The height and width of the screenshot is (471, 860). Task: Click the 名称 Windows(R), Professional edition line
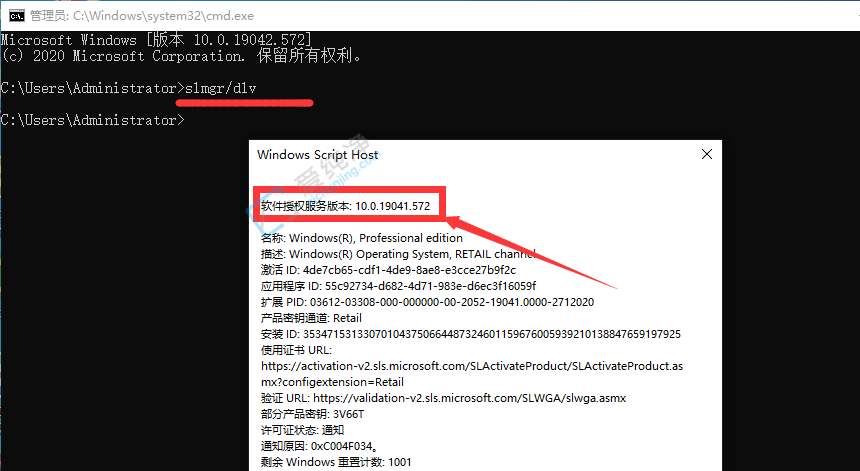click(361, 238)
